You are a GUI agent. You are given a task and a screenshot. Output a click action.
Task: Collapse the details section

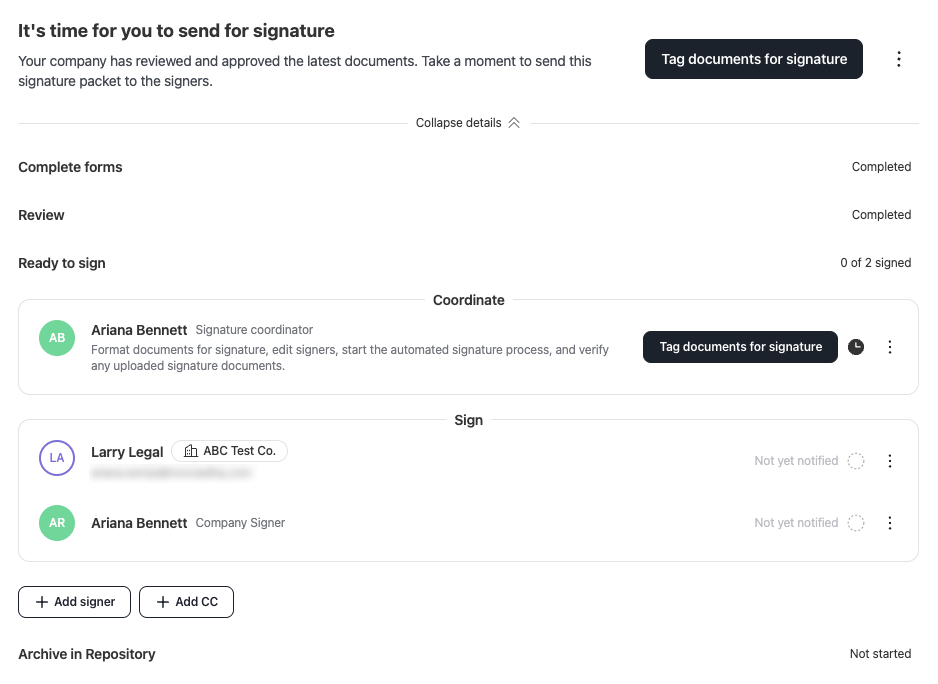point(468,123)
